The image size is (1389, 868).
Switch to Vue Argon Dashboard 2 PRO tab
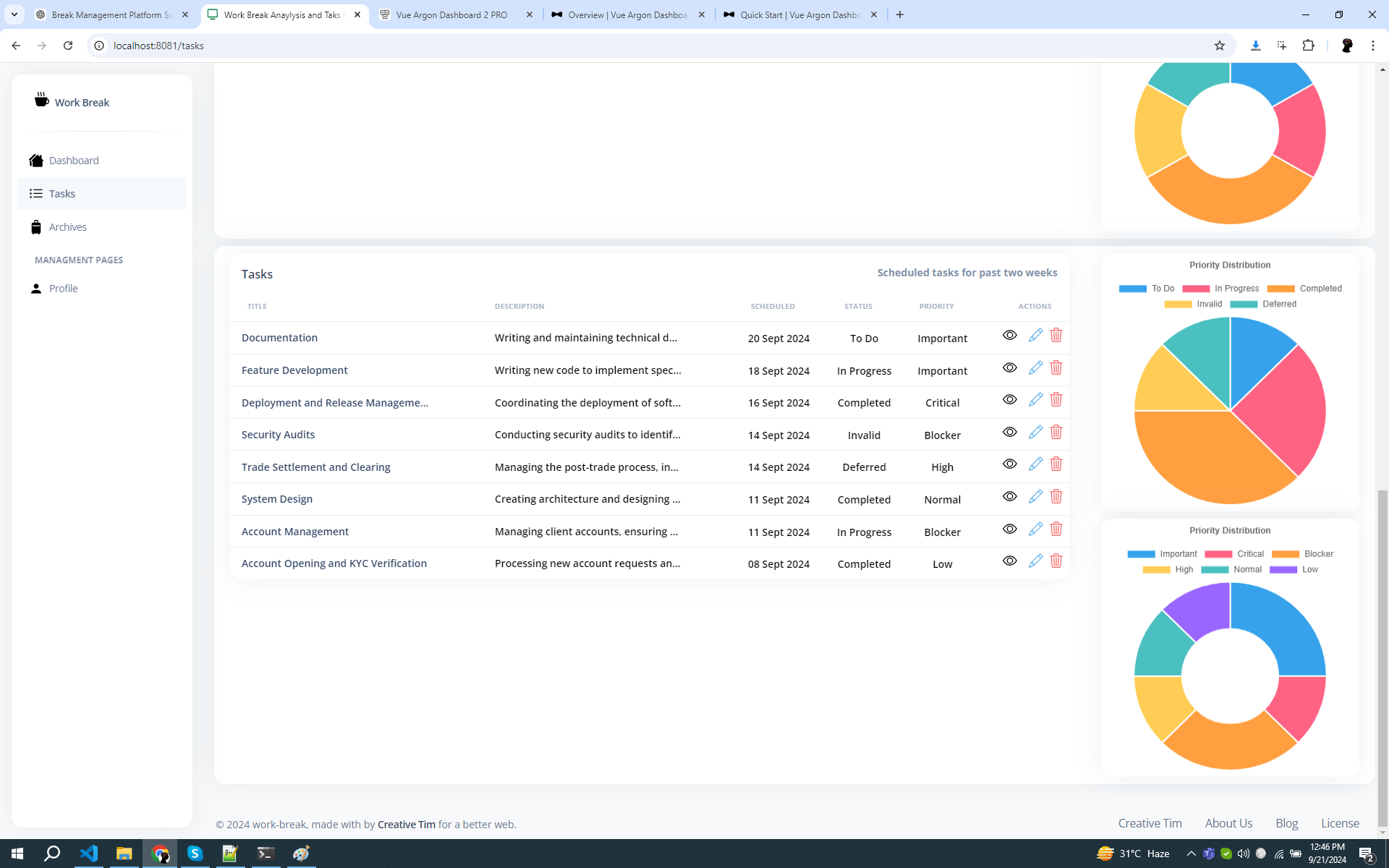[456, 14]
